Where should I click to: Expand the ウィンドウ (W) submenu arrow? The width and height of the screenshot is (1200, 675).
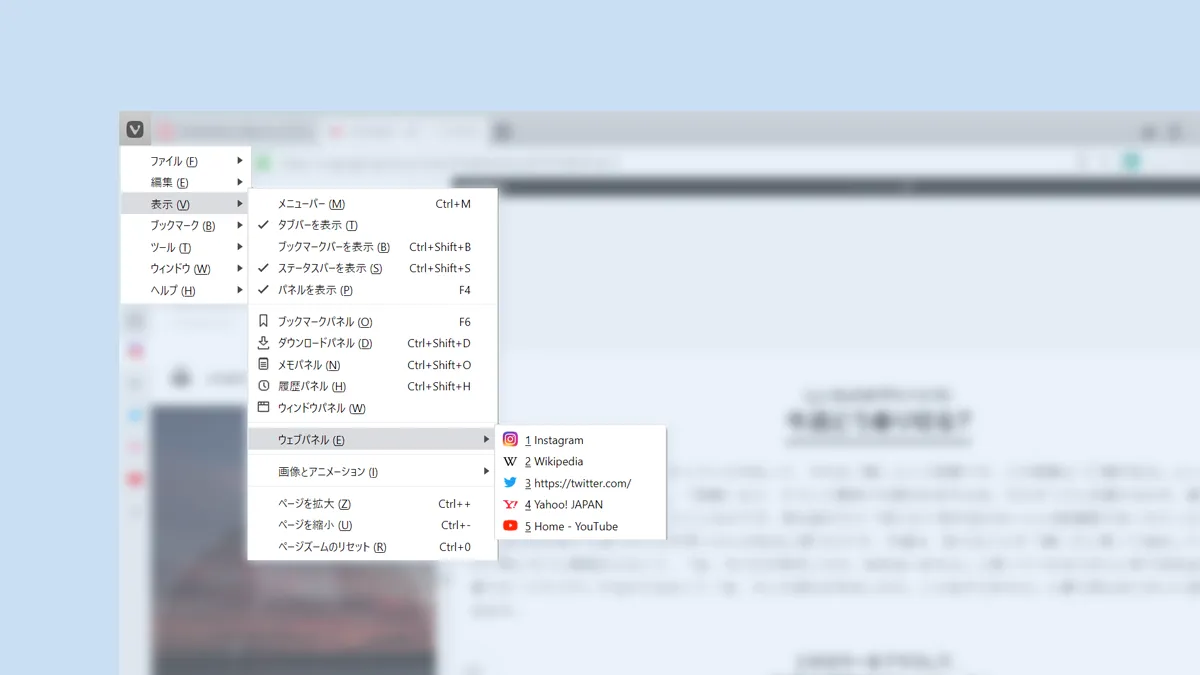[x=239, y=268]
